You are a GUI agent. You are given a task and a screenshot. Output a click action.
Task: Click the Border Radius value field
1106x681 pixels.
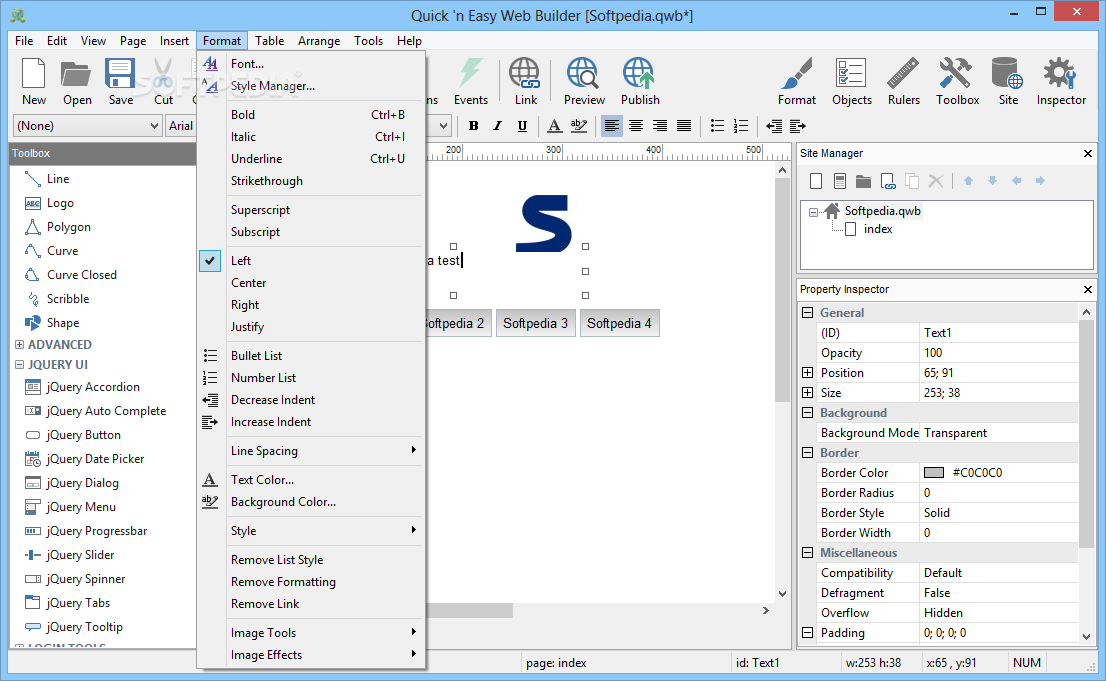999,493
